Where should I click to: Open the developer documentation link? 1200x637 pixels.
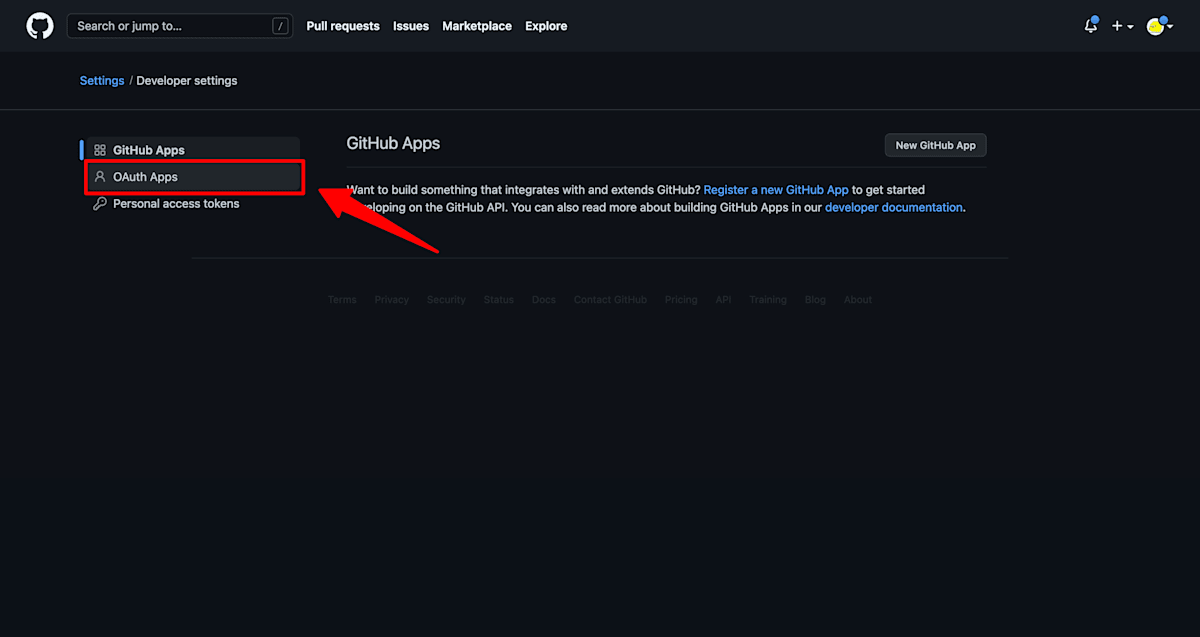click(x=894, y=207)
